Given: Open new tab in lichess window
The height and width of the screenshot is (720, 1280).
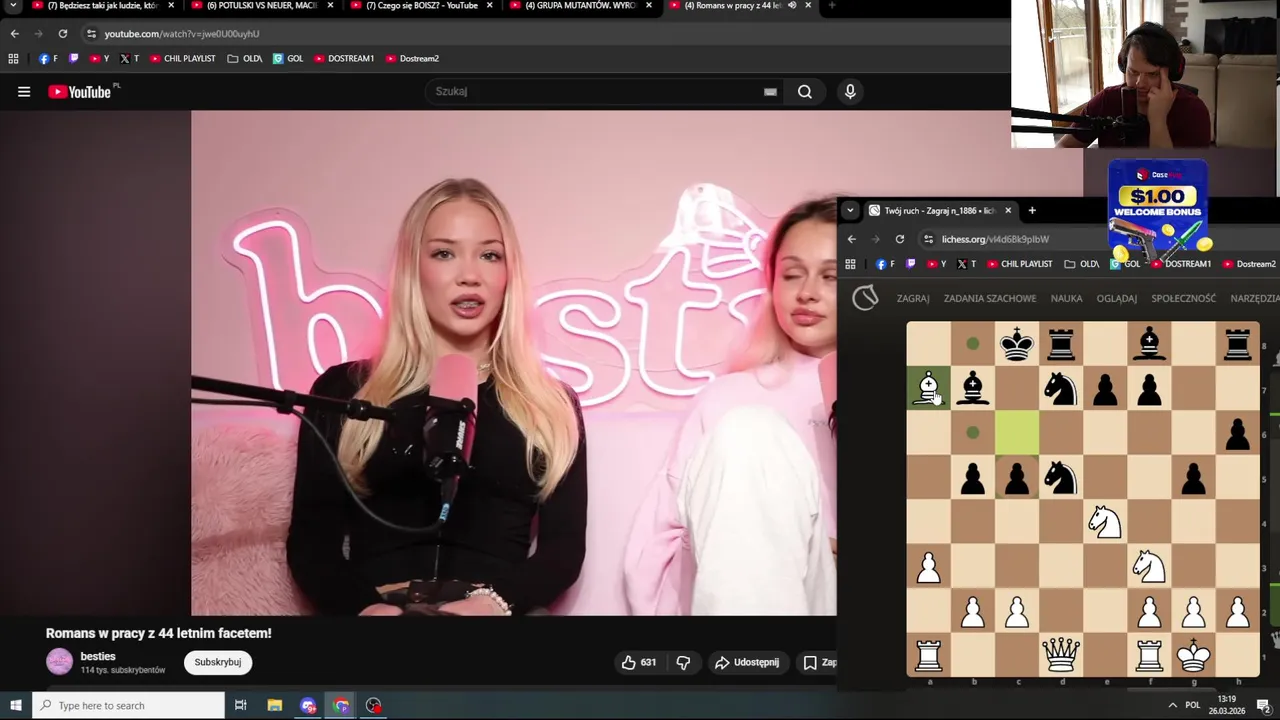Looking at the screenshot, I should click(1032, 211).
